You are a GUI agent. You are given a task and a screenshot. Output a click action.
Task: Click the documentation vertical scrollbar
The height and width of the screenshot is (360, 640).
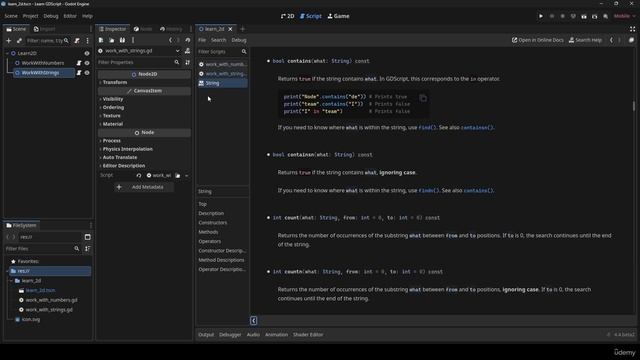634,106
